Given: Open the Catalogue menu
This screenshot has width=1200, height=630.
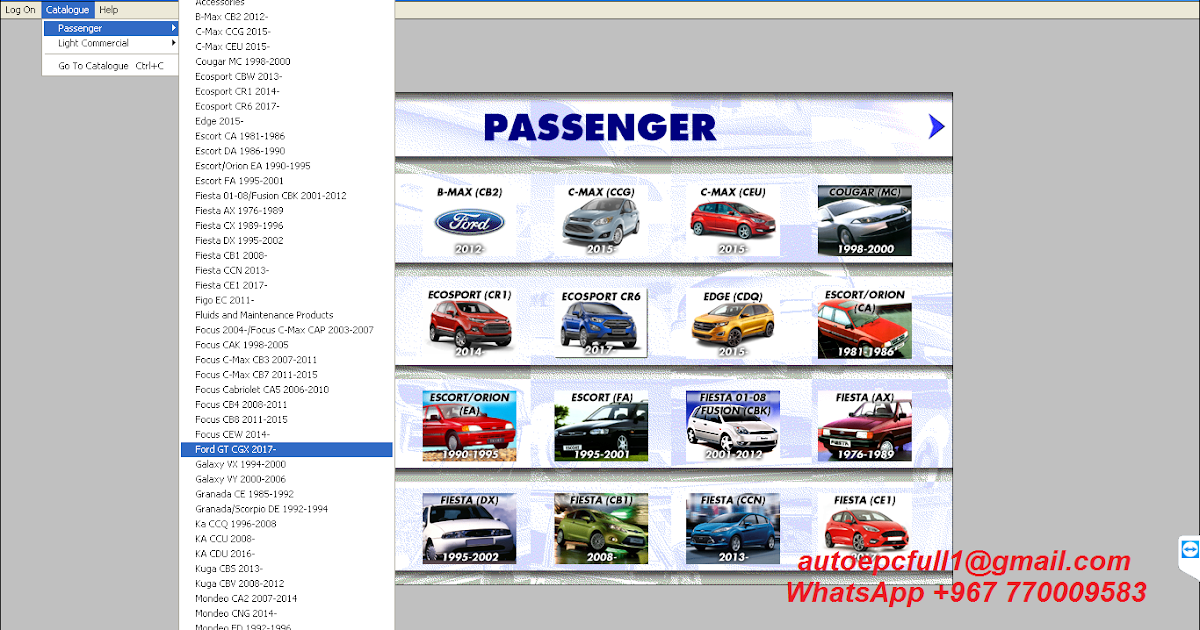Looking at the screenshot, I should tap(68, 10).
